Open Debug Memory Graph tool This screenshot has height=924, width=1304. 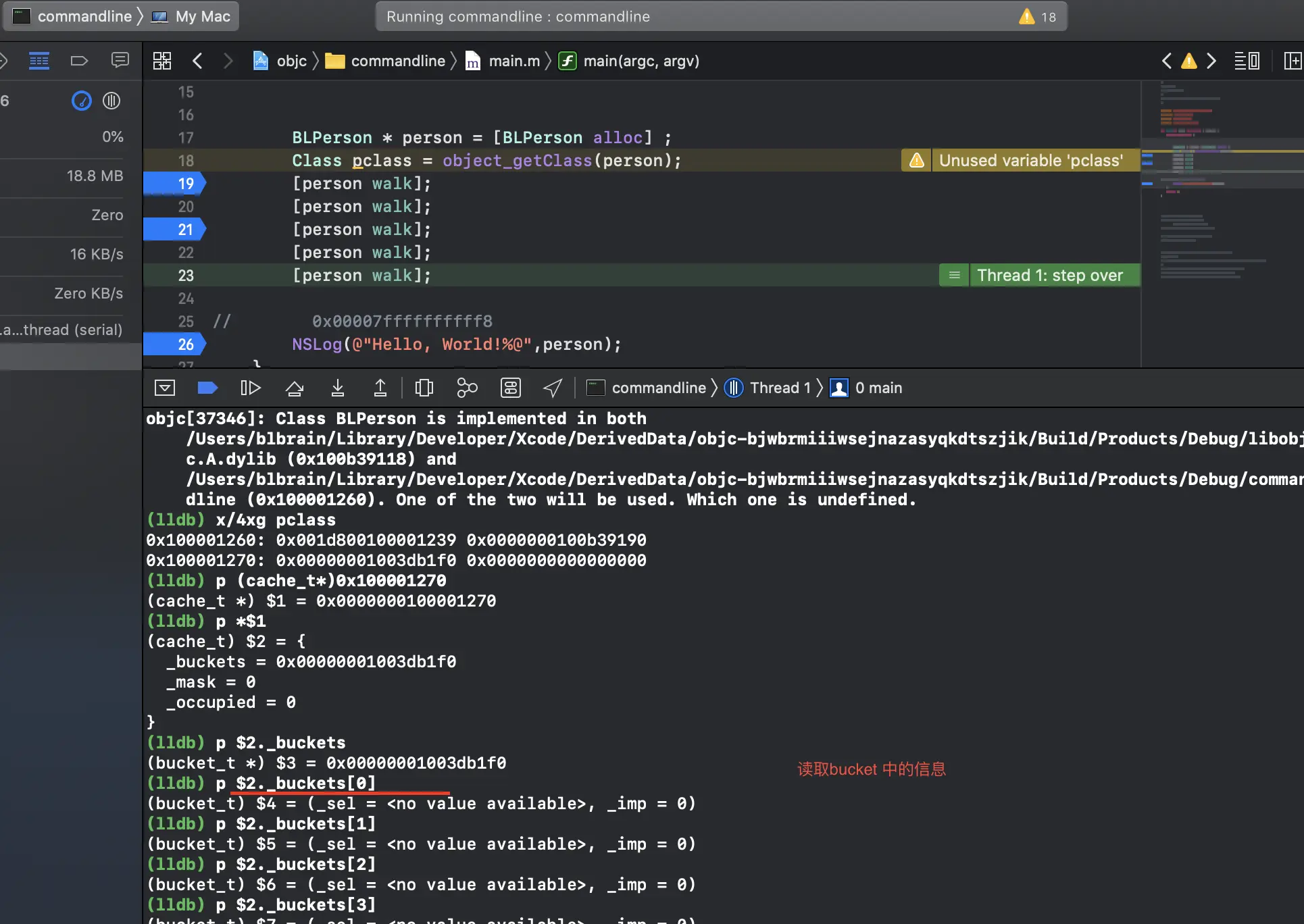[x=467, y=388]
